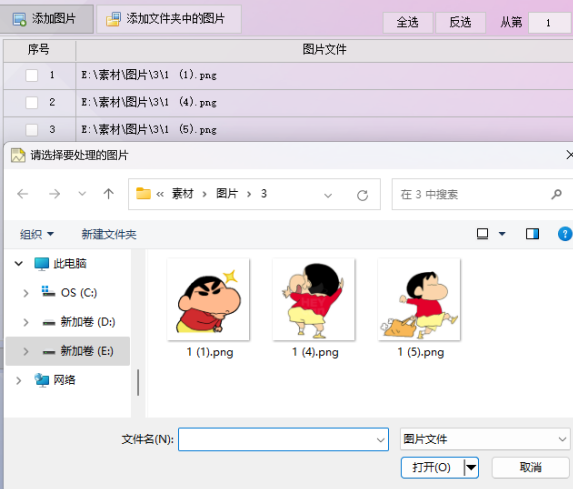Select thumbnail of 1 (1).png
Viewport: 574px width, 489px height.
tap(208, 299)
